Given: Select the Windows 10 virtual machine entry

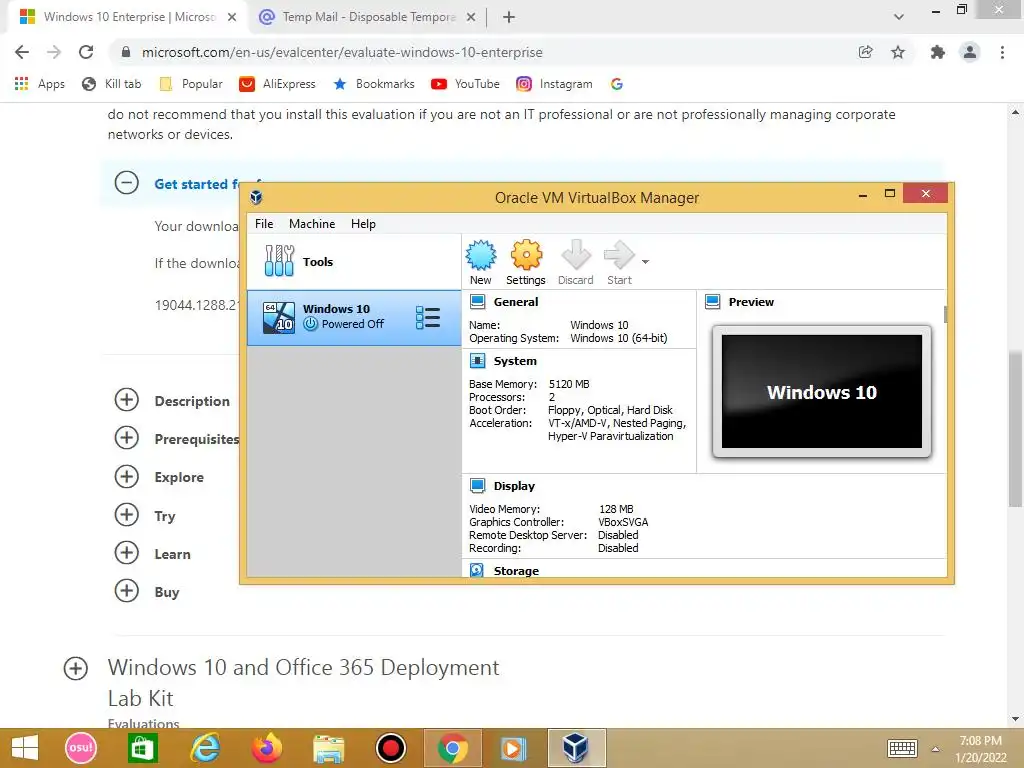Looking at the screenshot, I should (354, 317).
